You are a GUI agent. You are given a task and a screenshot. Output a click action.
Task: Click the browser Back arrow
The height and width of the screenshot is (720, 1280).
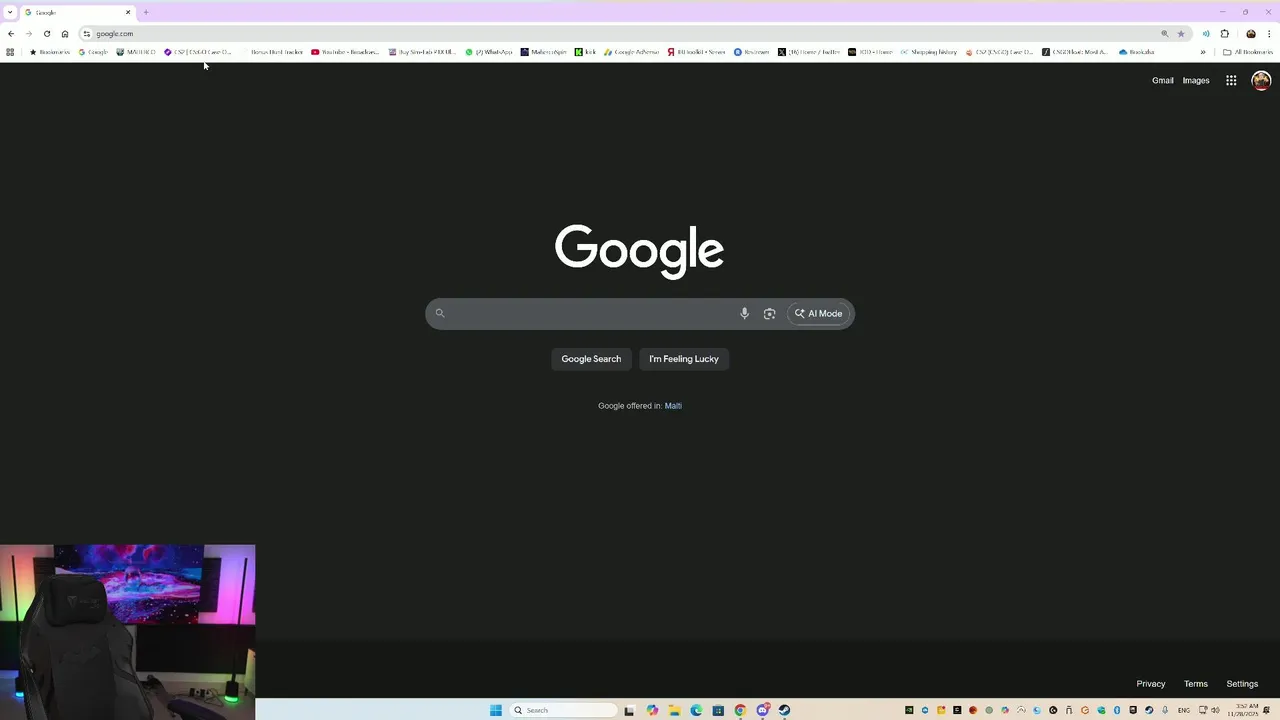click(11, 33)
